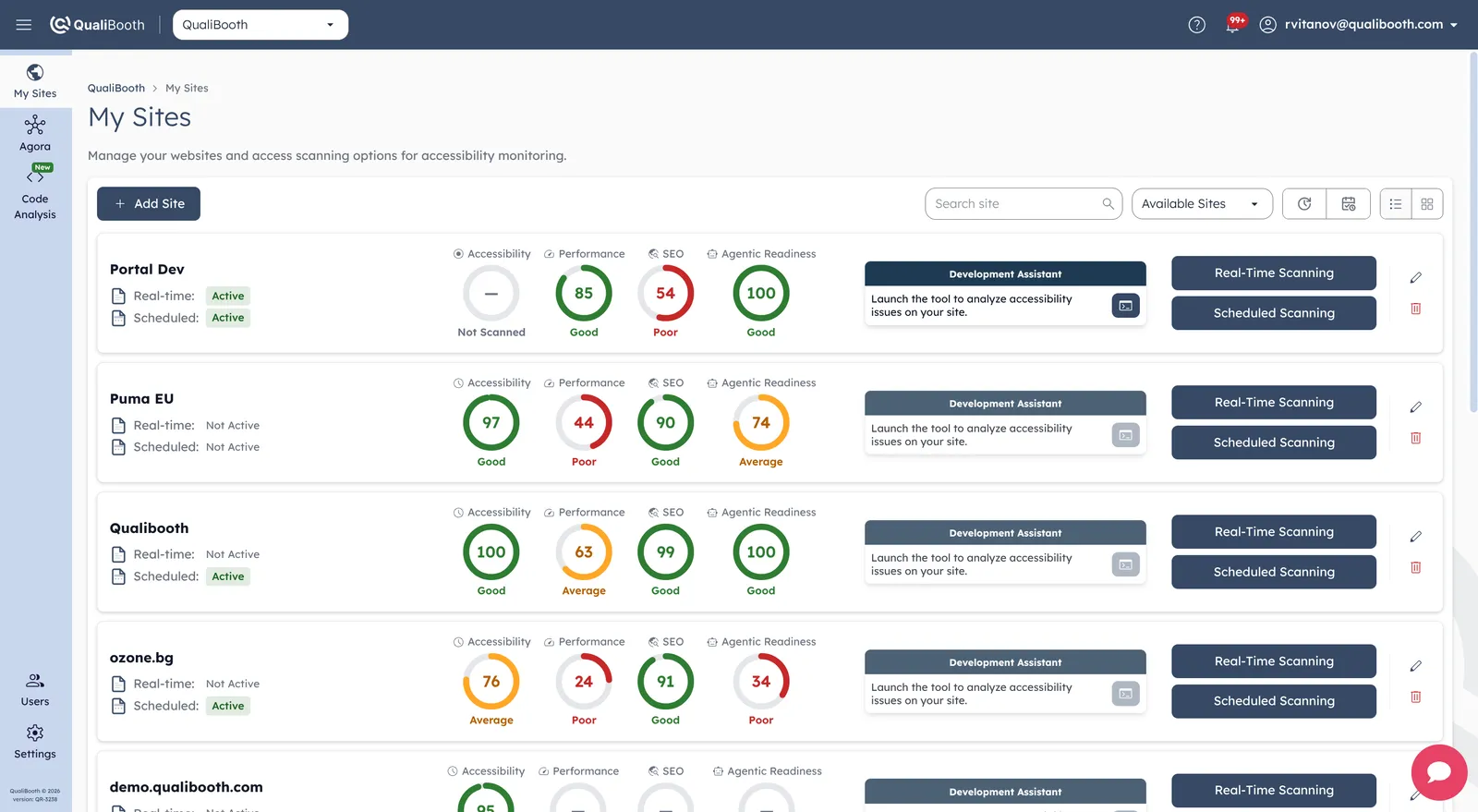Edit the Qualibooth site

pos(1415,537)
